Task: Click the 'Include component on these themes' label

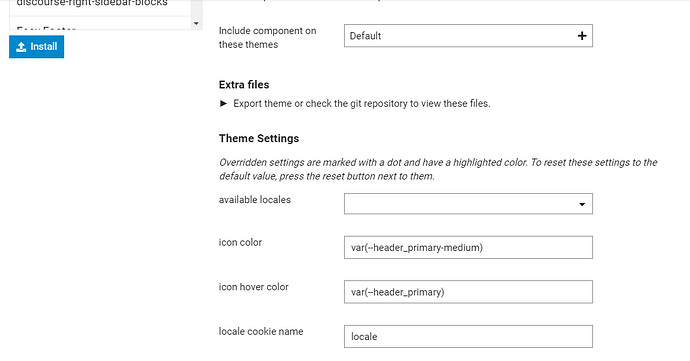Action: [x=268, y=38]
